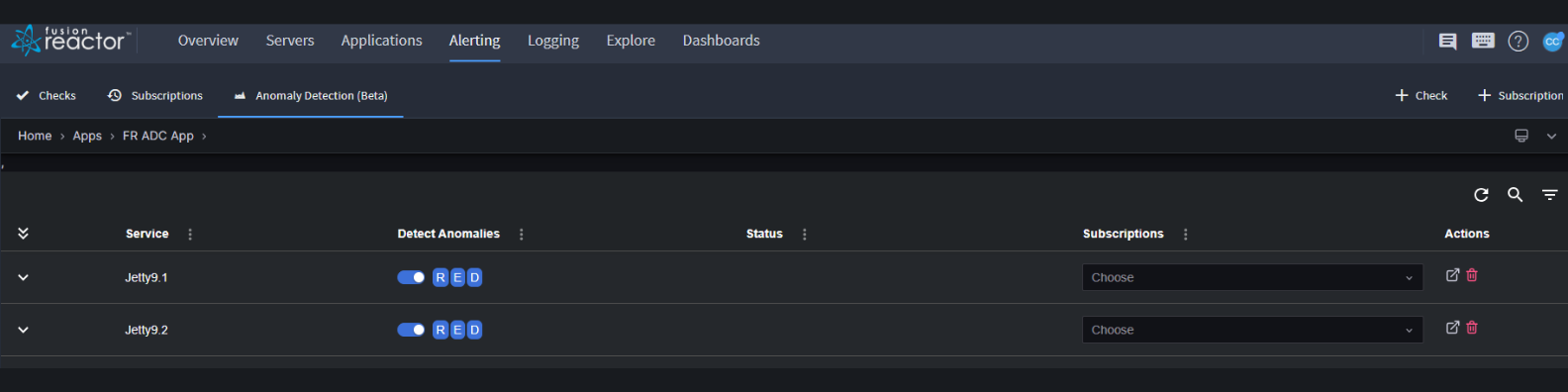1568x392 pixels.
Task: Click the FusionReactor logo
Action: [x=71, y=41]
